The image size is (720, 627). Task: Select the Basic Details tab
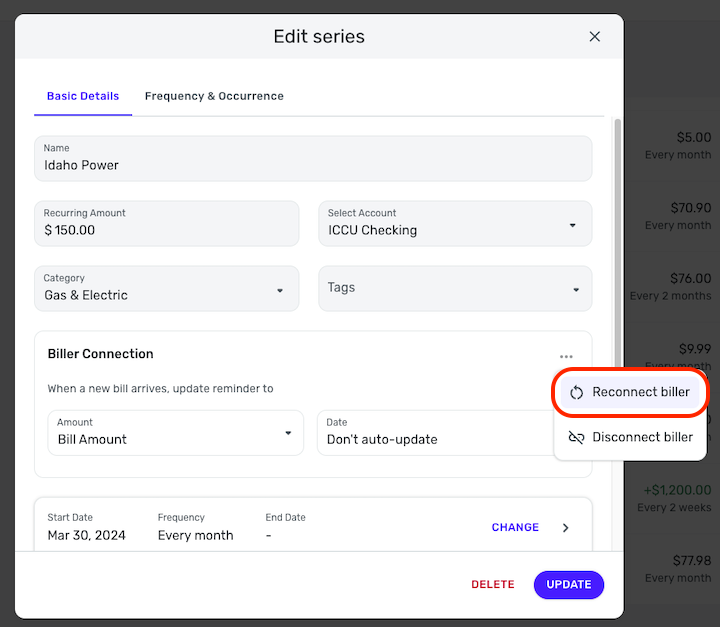point(83,96)
